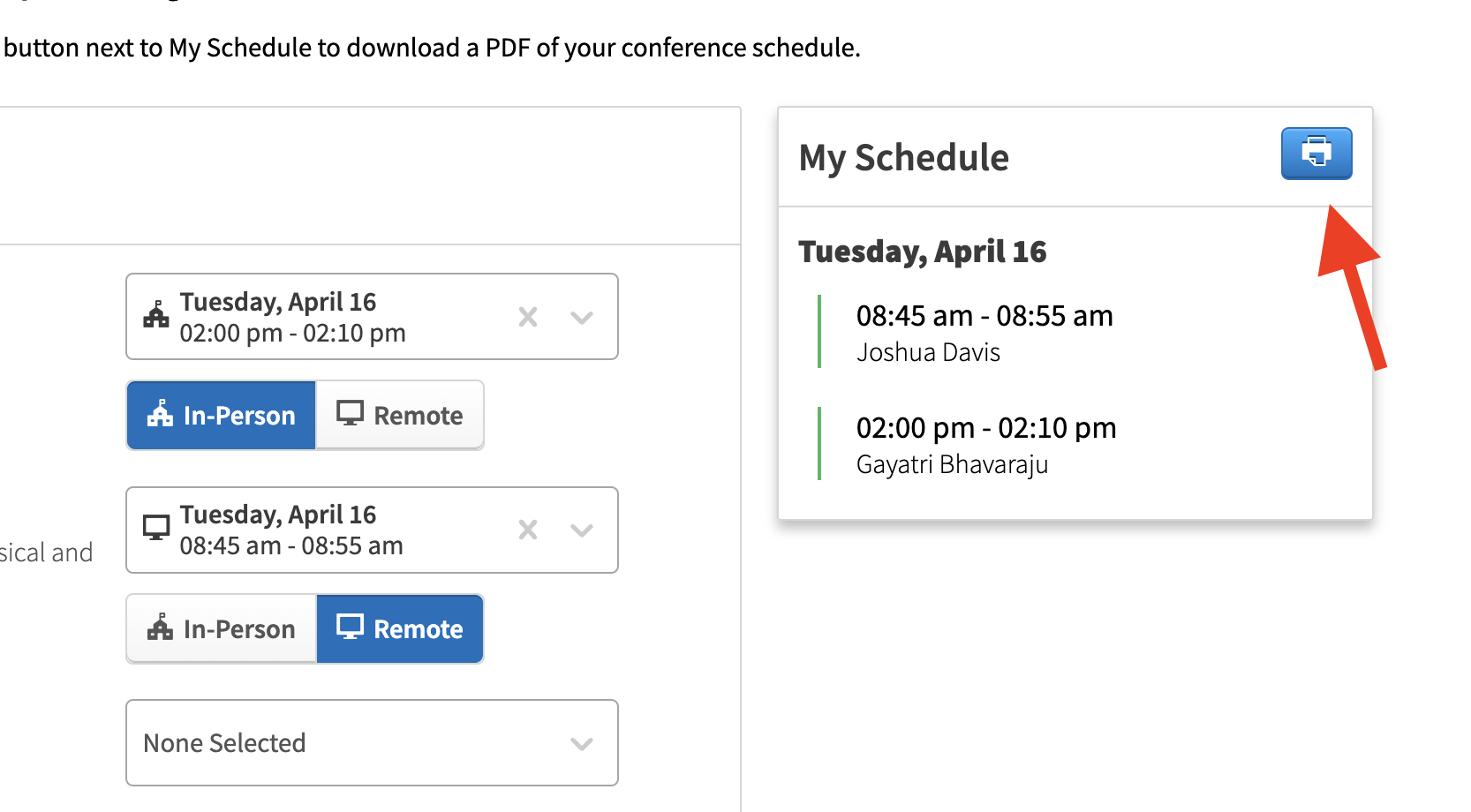Click the Tuesday, April 16 08:45 am selection text
This screenshot has height=812, width=1471.
click(291, 530)
